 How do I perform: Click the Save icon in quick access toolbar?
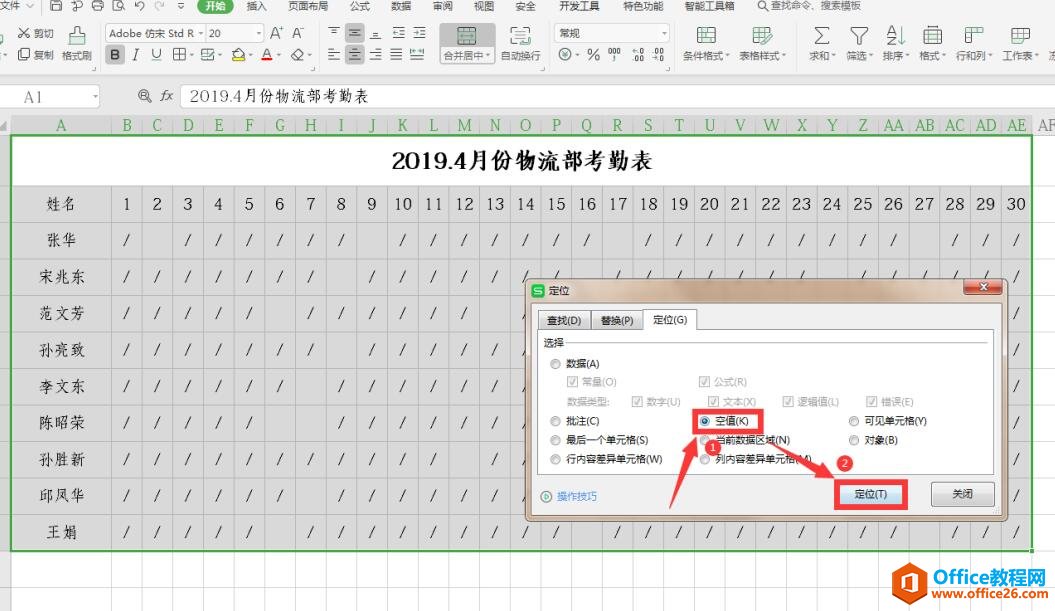point(57,6)
